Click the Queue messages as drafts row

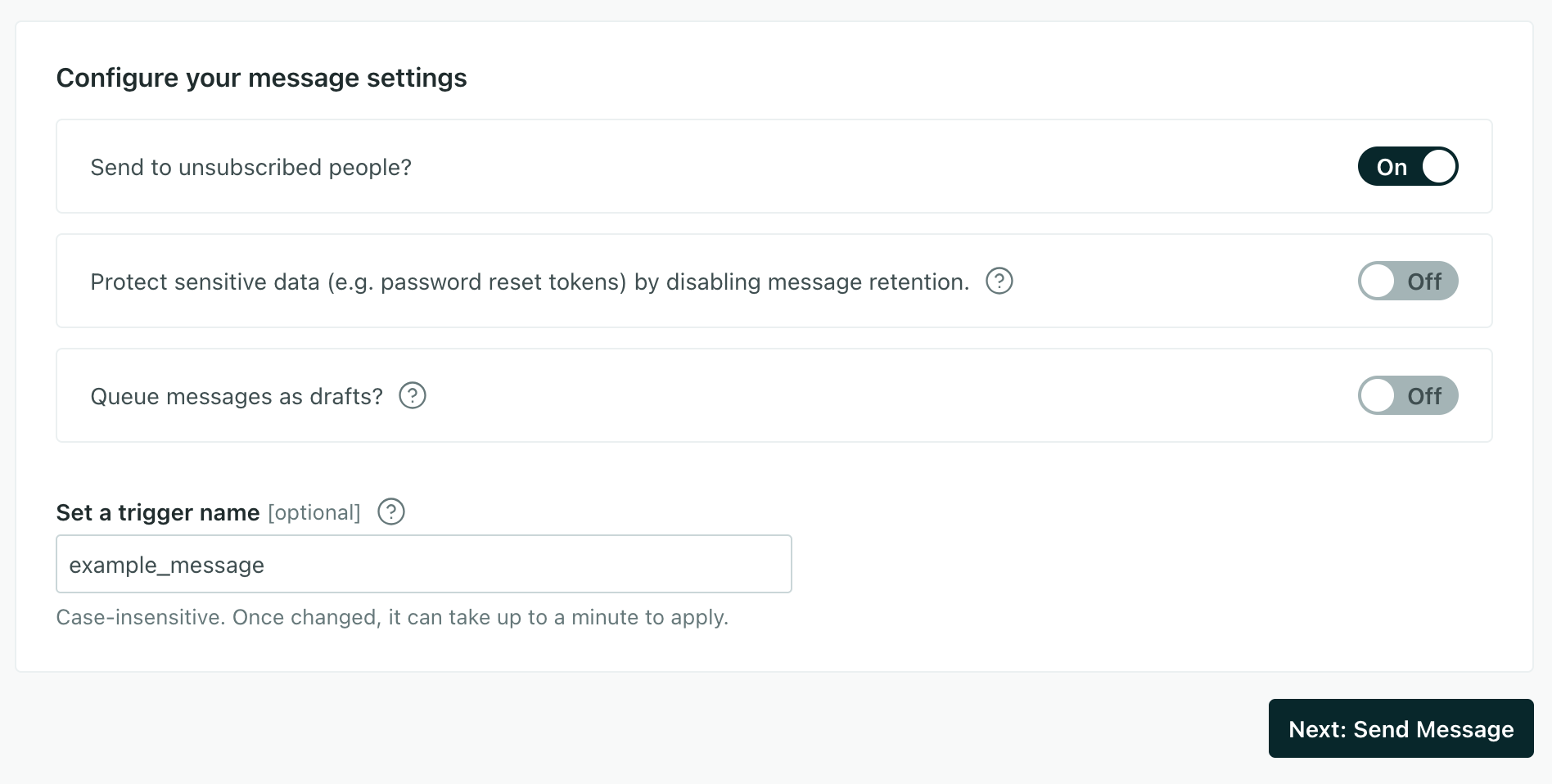737,395
